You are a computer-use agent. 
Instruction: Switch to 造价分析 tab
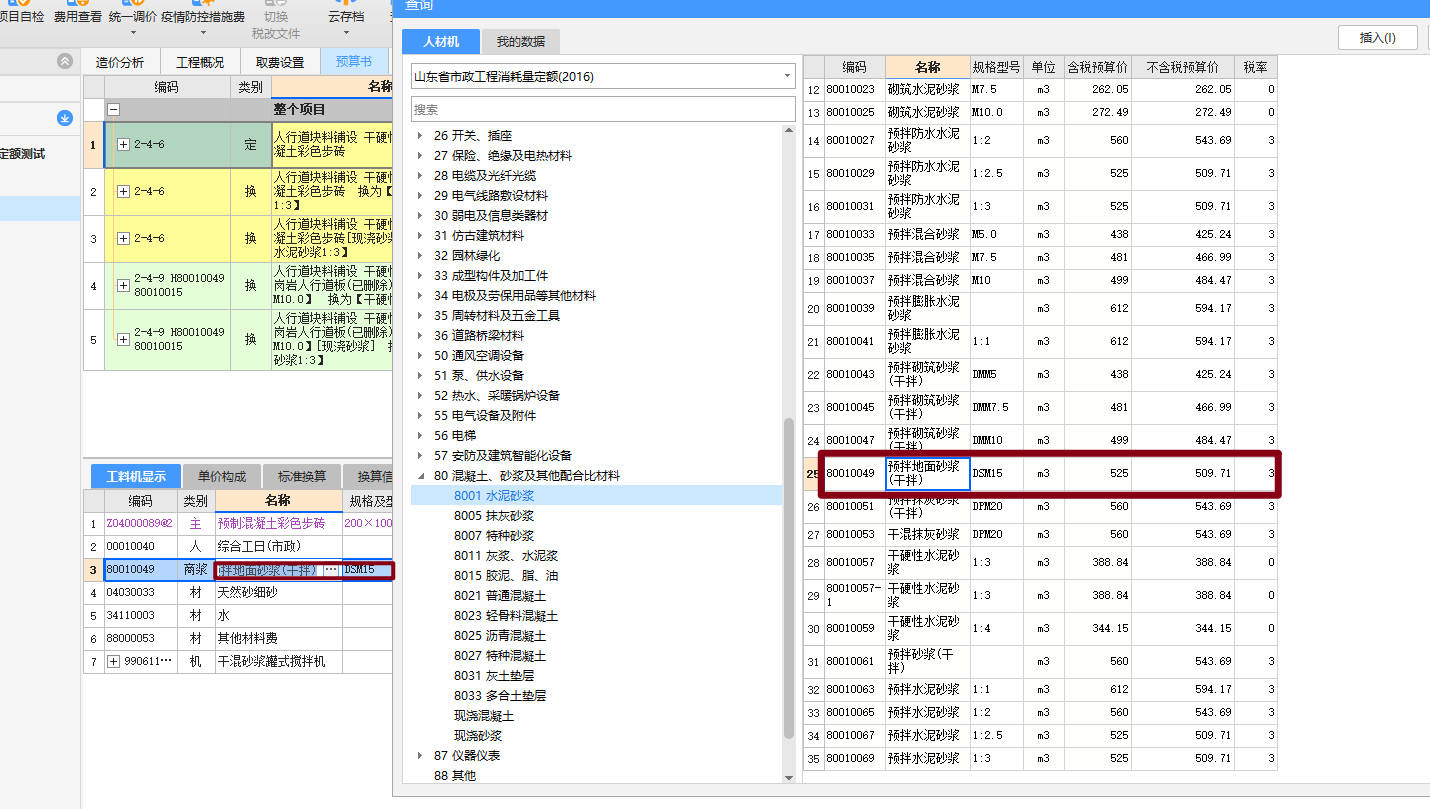[x=120, y=62]
